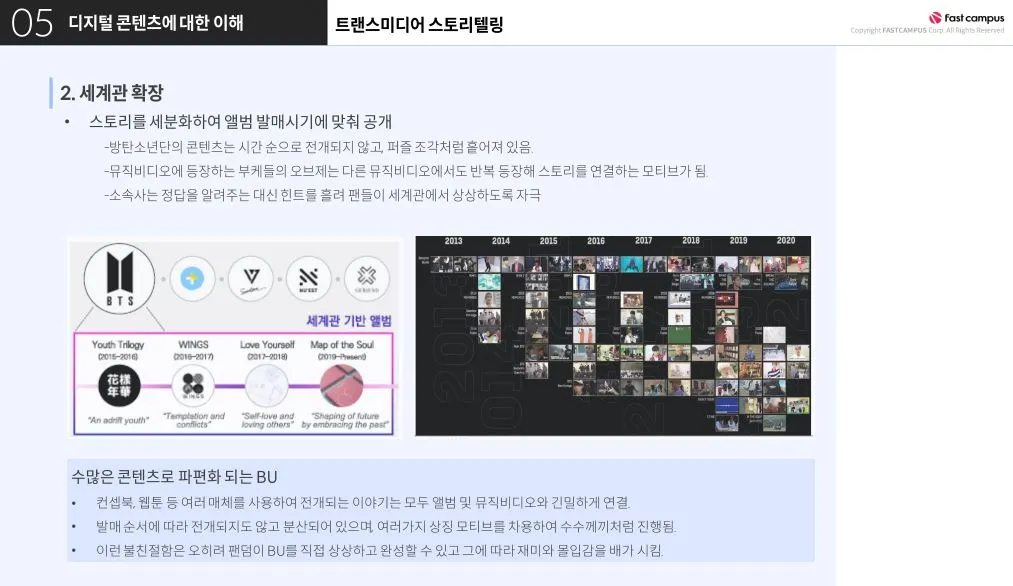1013x586 pixels.
Task: Select the 'Love Yourself' album title
Action: [x=267, y=345]
